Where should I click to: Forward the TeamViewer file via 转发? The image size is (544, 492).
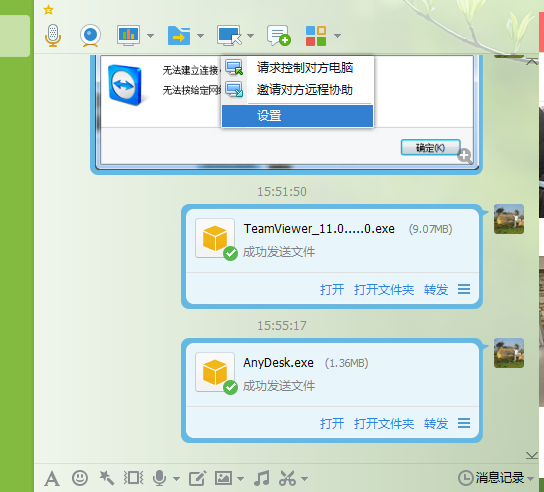click(436, 289)
